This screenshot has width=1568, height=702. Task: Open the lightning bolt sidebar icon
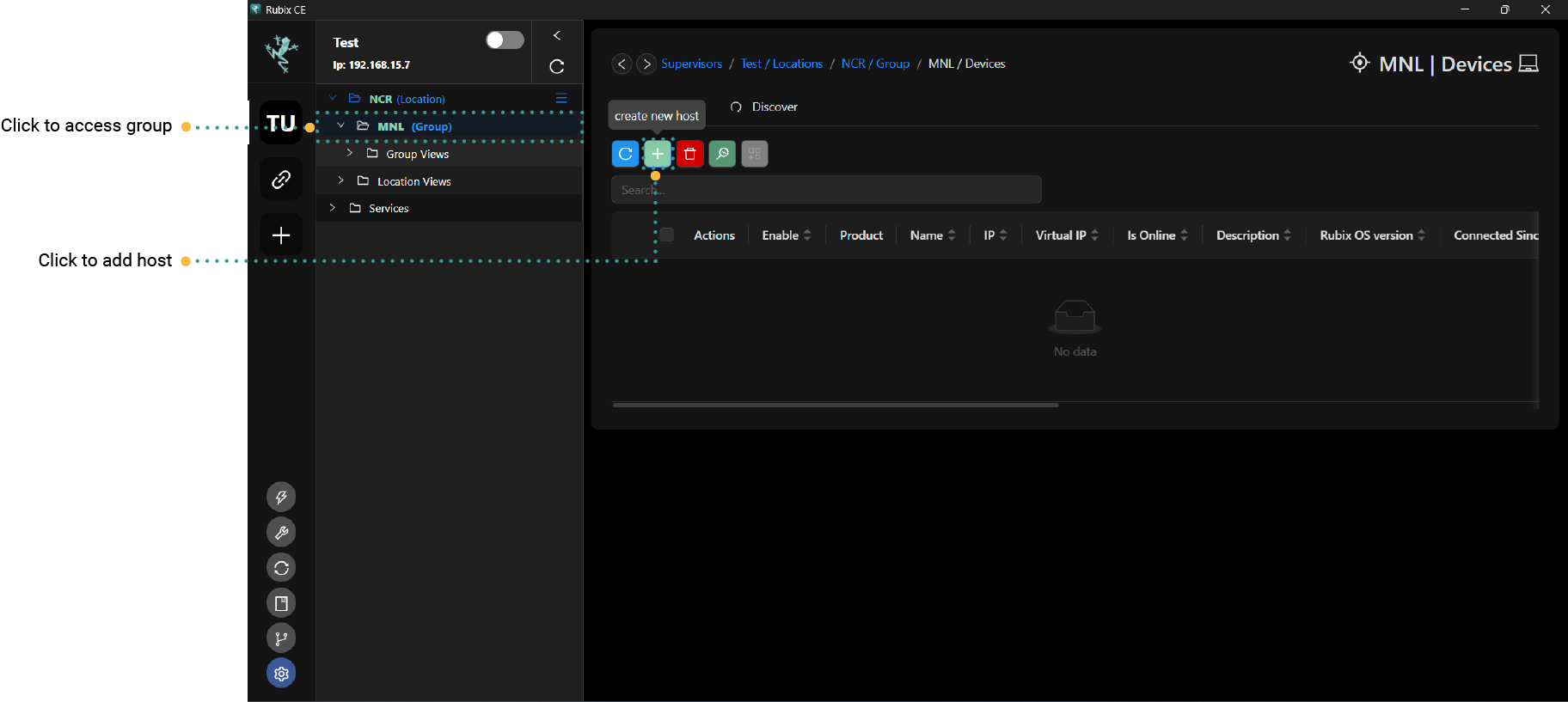(x=281, y=497)
